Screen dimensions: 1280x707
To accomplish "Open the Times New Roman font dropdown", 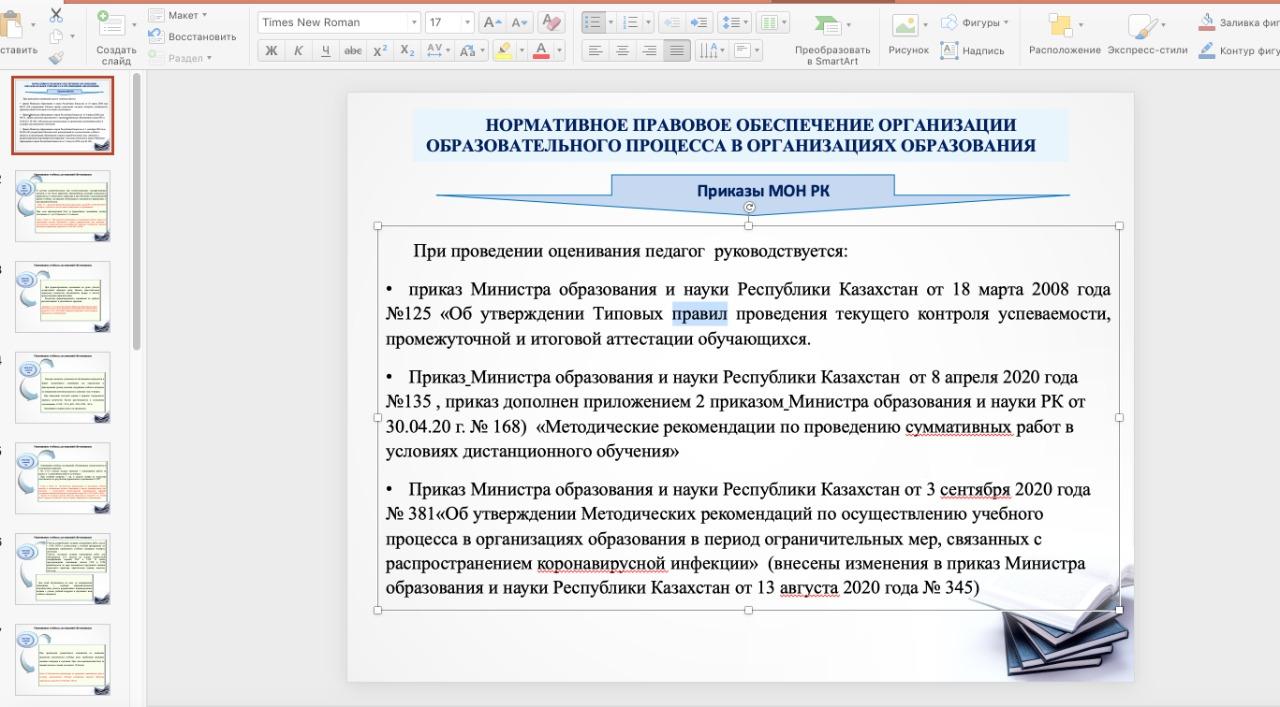I will (x=339, y=23).
